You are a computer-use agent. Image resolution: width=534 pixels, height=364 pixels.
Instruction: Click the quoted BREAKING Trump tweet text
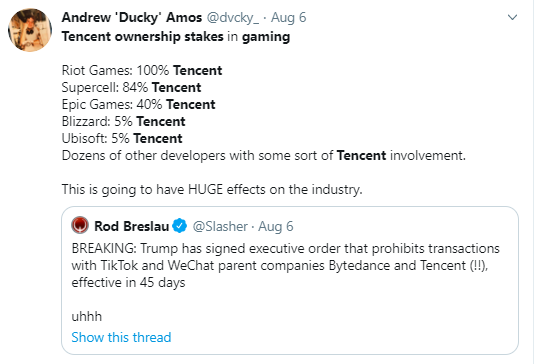coord(285,265)
